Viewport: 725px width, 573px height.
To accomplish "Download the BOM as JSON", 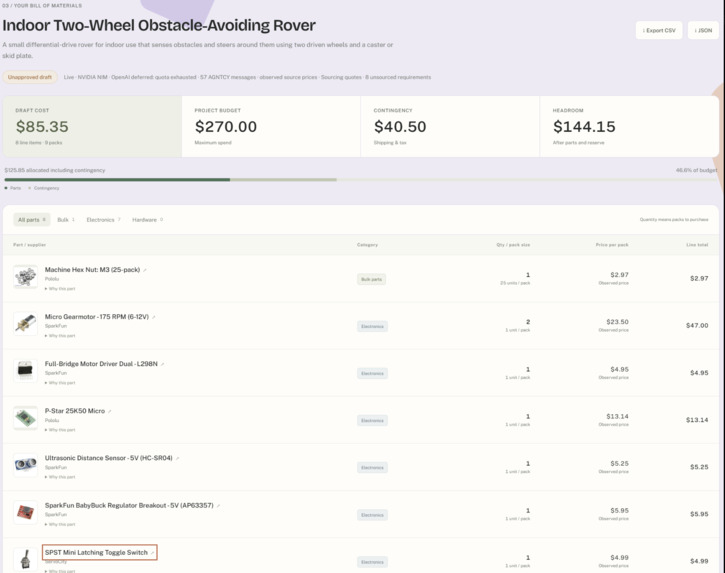I will tap(703, 31).
